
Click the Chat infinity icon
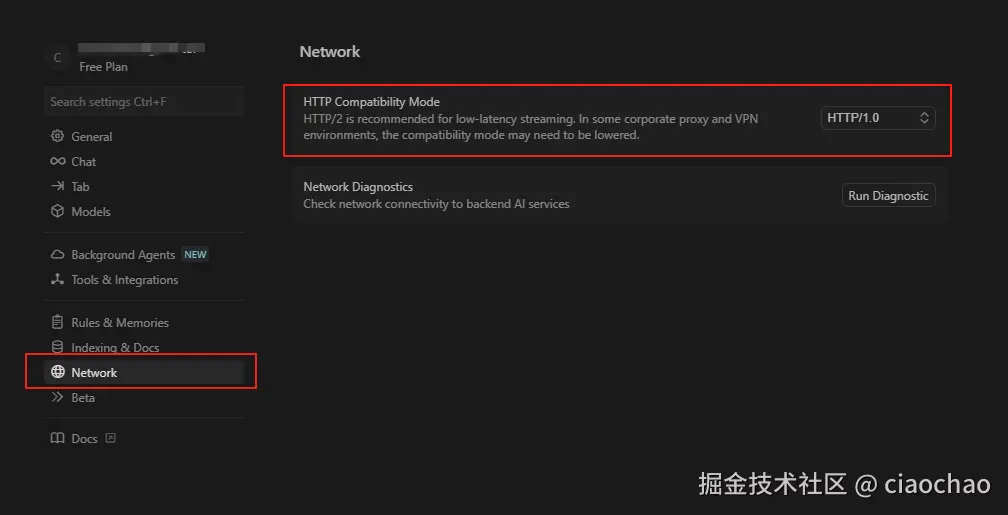point(57,161)
